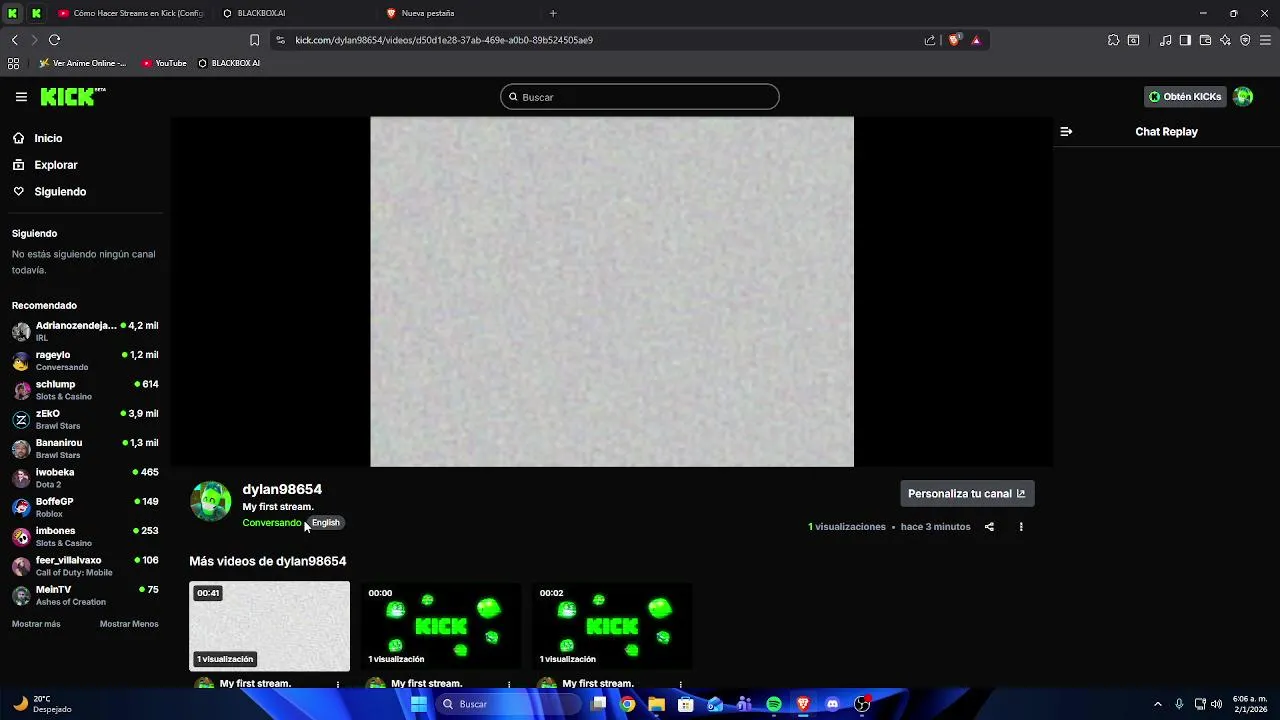
Task: Open dylan98654 channel avatar
Action: [211, 502]
